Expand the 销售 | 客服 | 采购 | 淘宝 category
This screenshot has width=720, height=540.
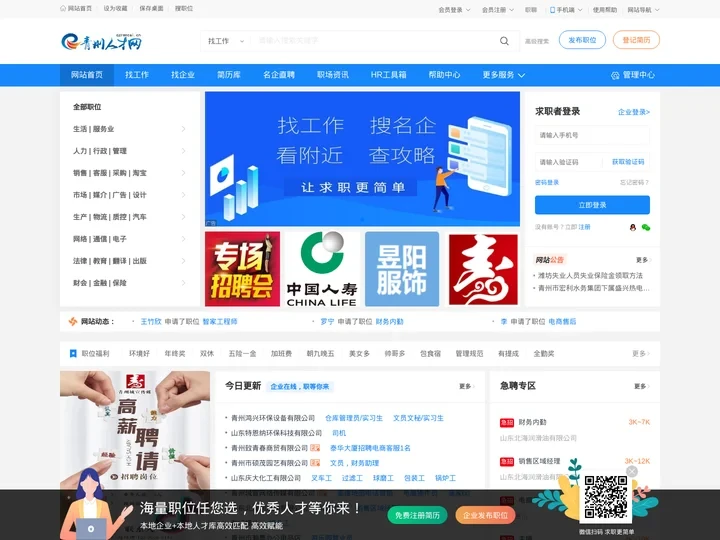tap(129, 173)
